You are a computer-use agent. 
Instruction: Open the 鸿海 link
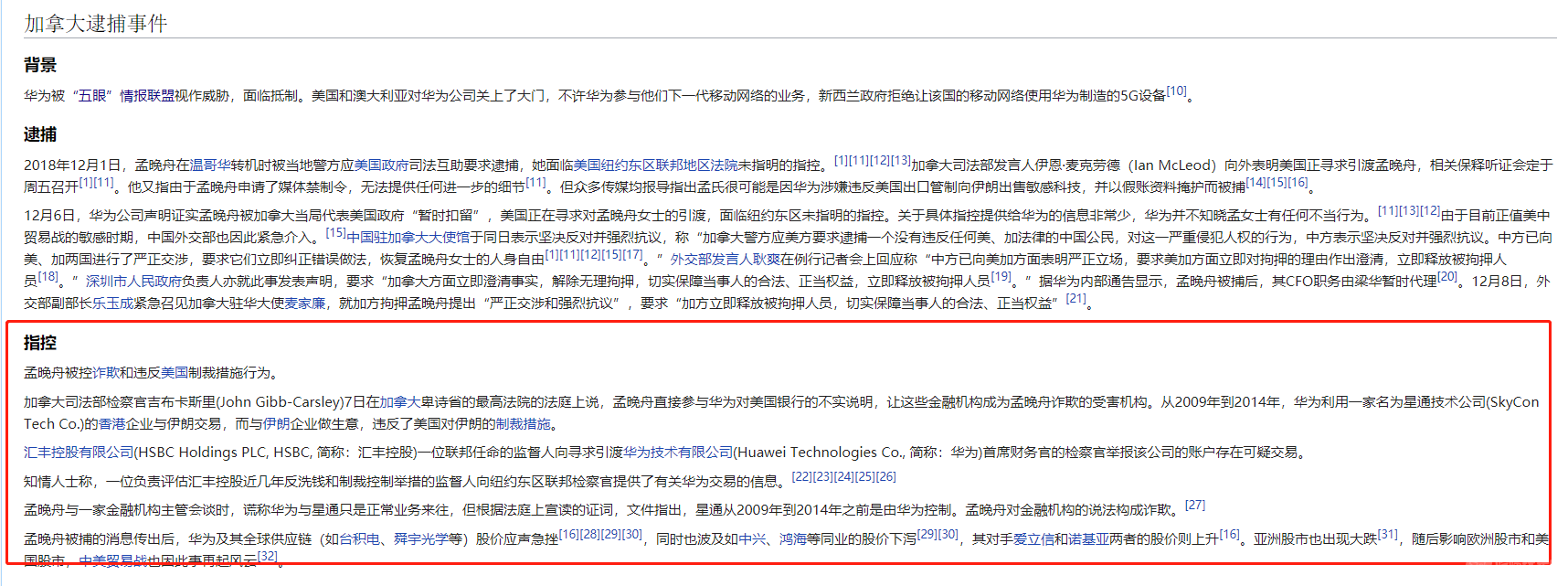point(793,539)
